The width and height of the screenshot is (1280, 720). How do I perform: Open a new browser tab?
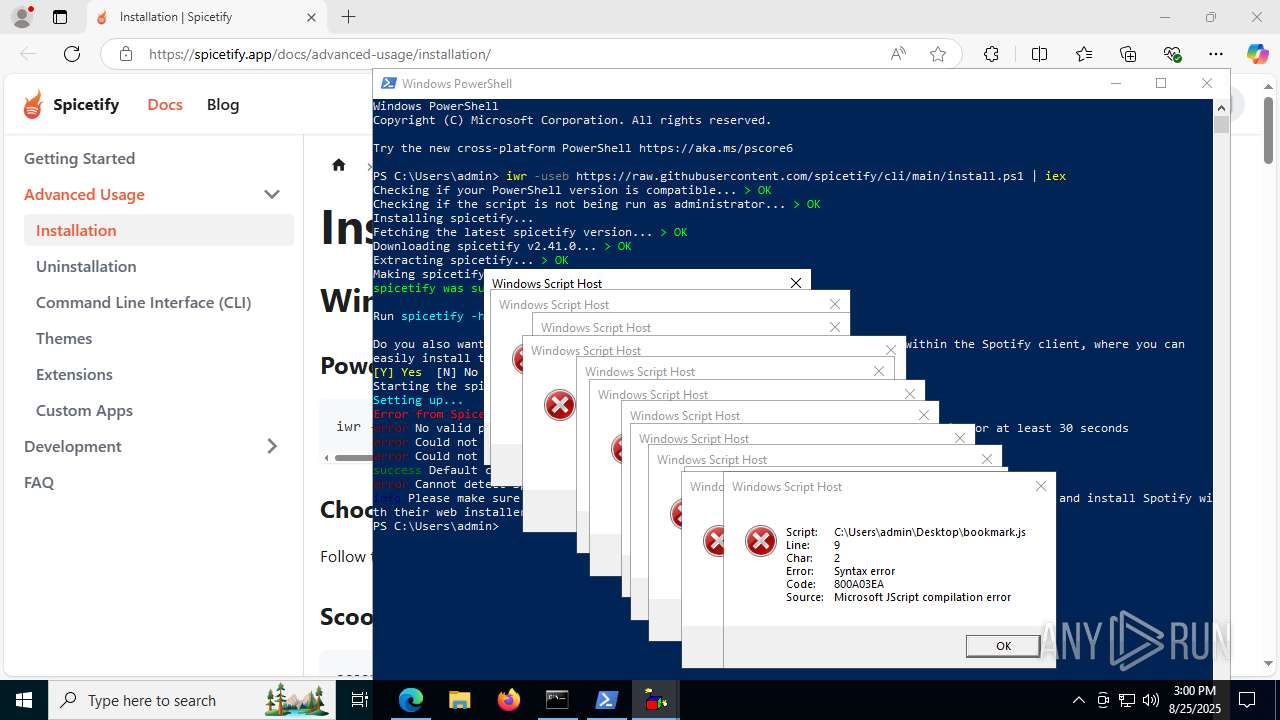348,17
